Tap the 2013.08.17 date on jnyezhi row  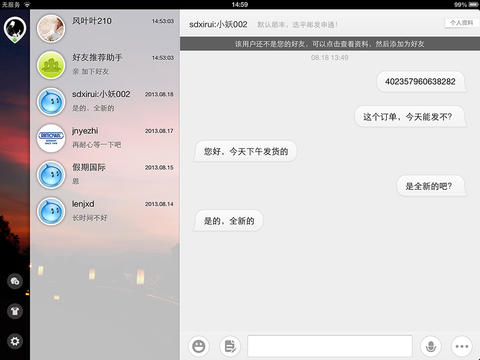click(x=159, y=131)
